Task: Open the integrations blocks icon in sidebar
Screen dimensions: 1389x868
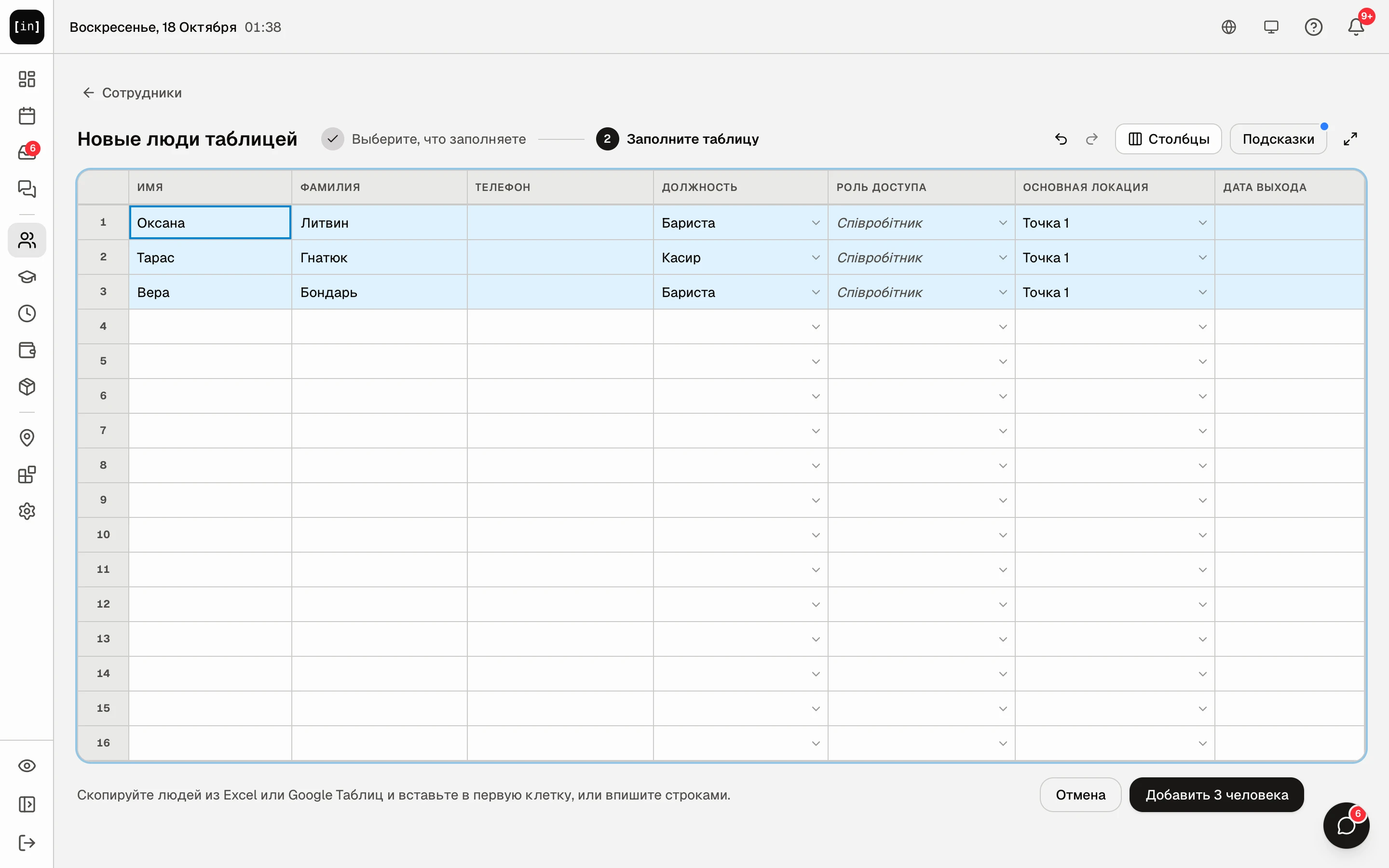Action: [x=27, y=475]
